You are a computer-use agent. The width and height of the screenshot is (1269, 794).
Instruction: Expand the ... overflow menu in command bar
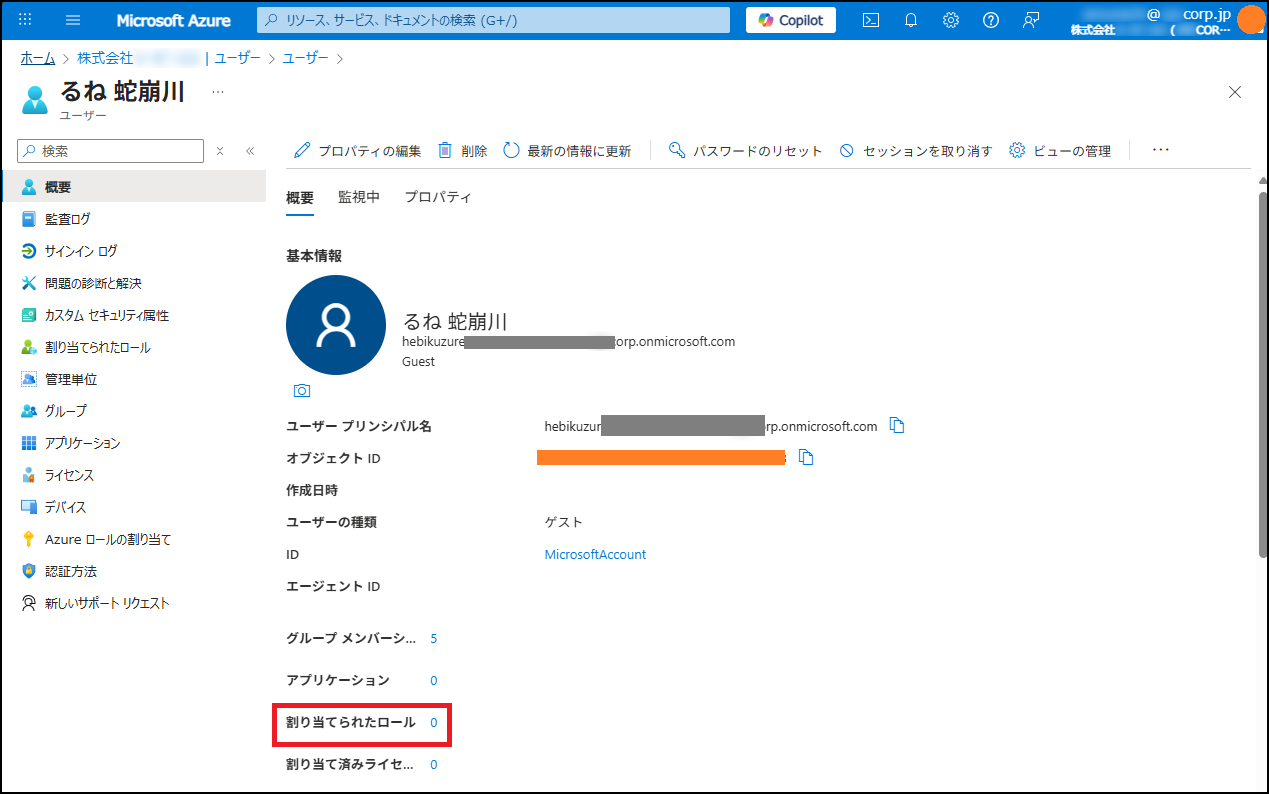(1160, 150)
